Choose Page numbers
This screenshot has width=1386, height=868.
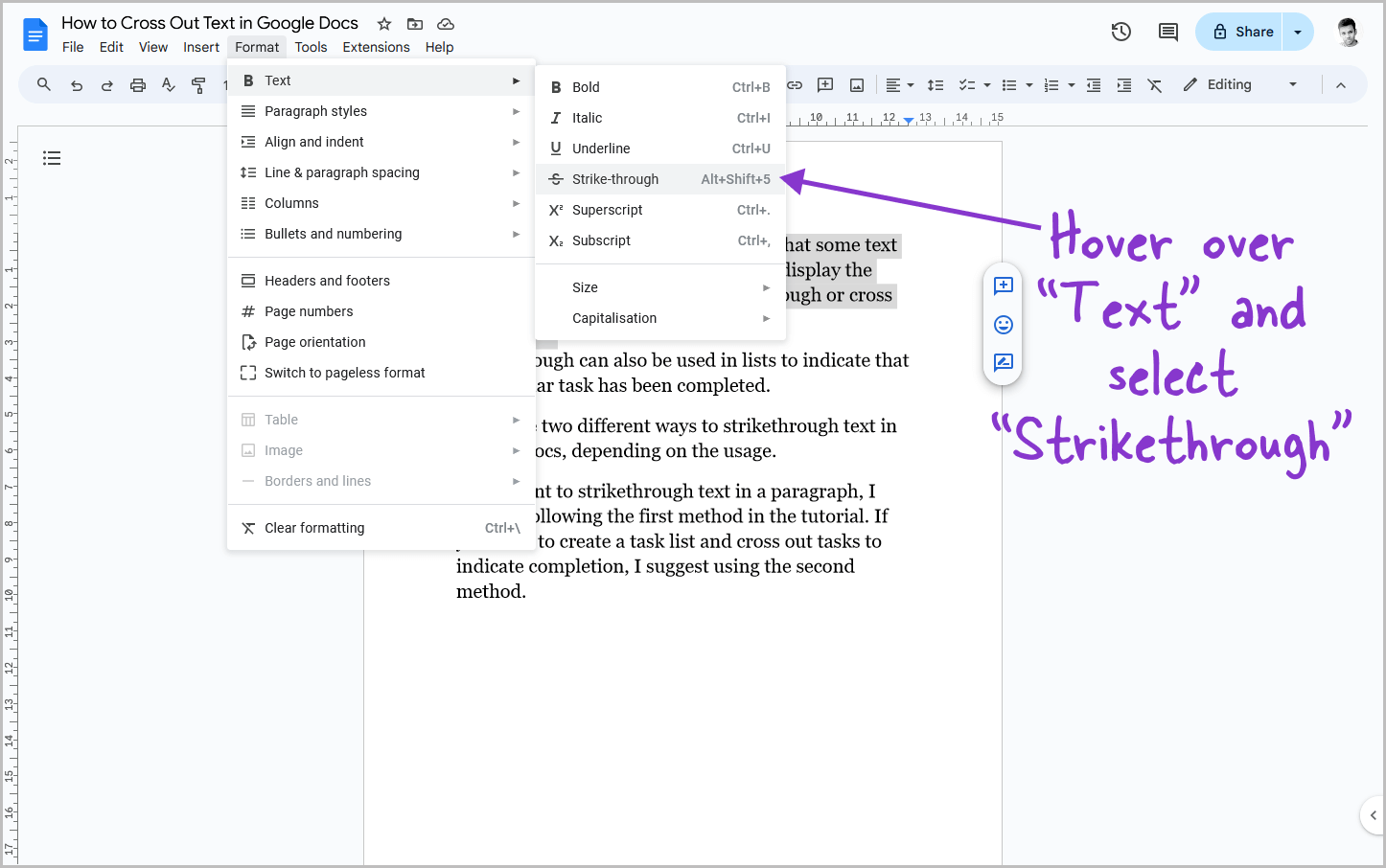(381, 311)
